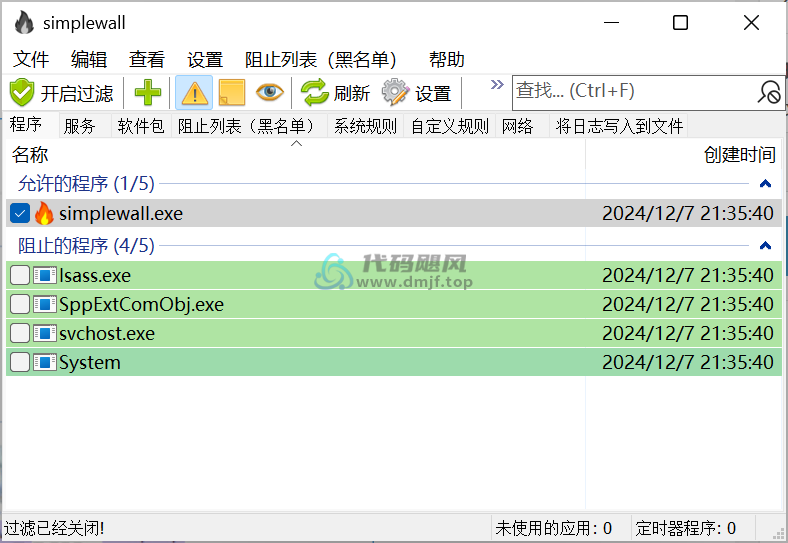Click the orange note log icon

click(x=232, y=93)
